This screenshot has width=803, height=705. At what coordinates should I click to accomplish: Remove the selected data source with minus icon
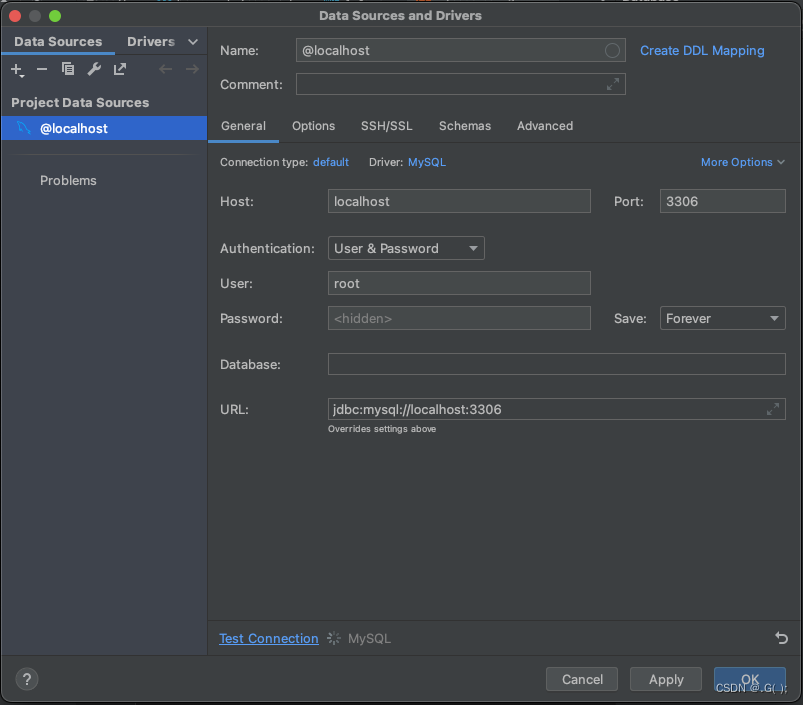42,69
